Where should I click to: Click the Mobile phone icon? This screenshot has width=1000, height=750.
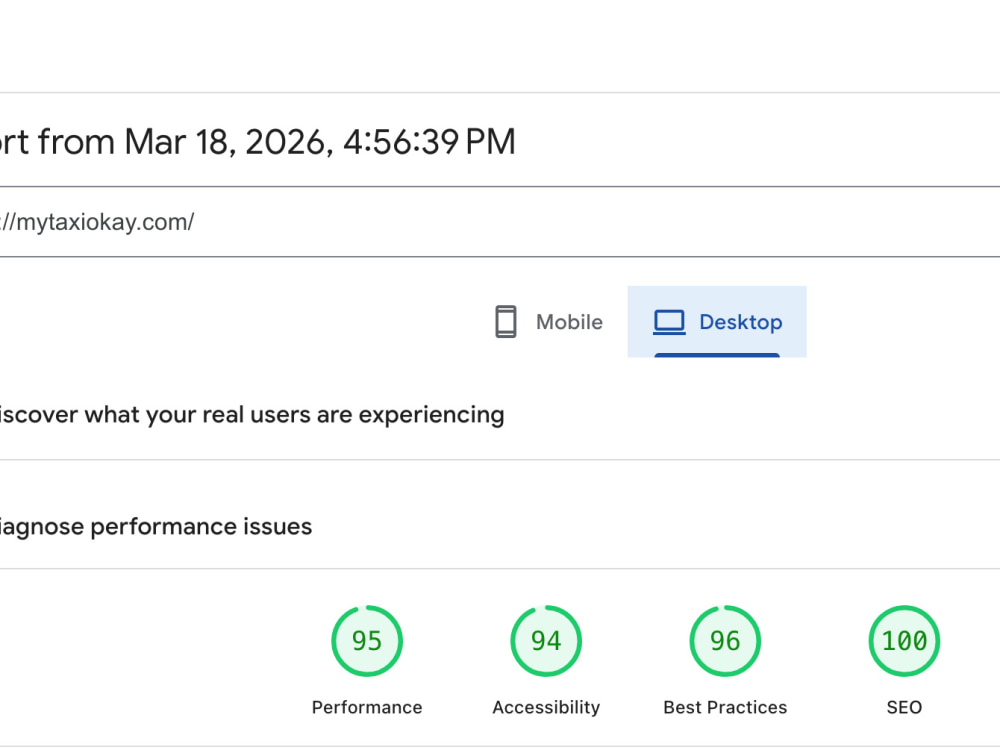pos(506,321)
